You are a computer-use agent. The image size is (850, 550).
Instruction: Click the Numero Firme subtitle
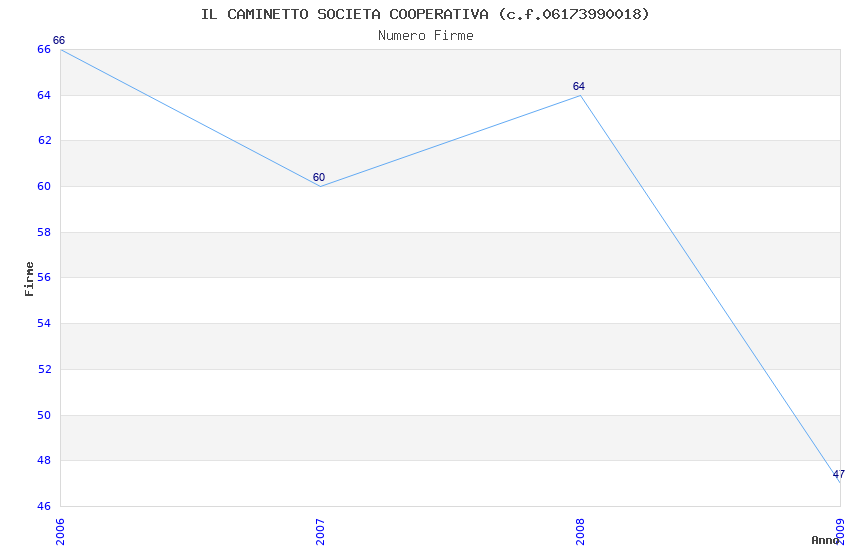coord(425,36)
